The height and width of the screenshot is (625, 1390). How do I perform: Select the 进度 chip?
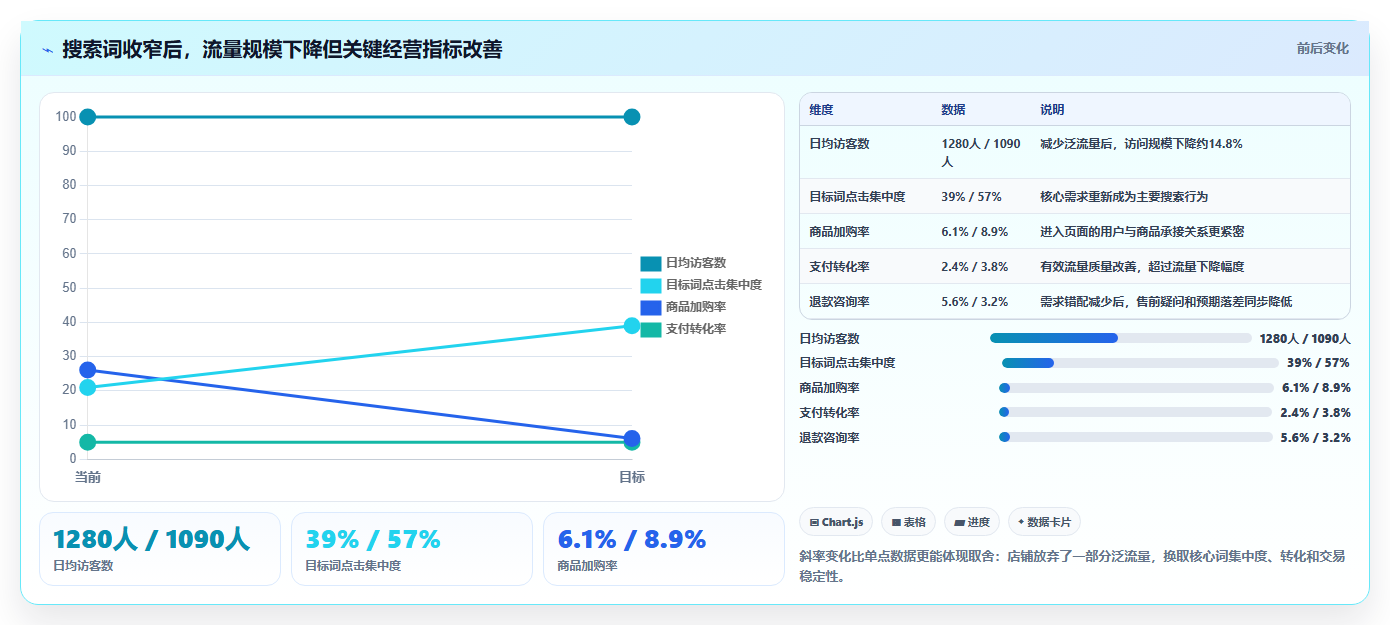coord(972,522)
